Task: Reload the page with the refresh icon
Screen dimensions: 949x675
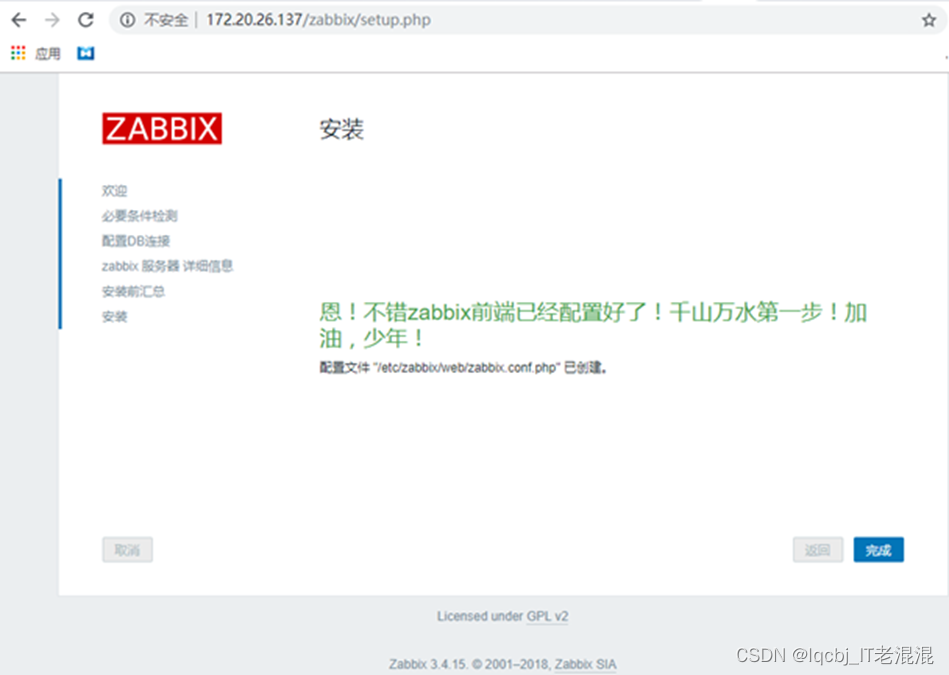Action: coord(86,20)
